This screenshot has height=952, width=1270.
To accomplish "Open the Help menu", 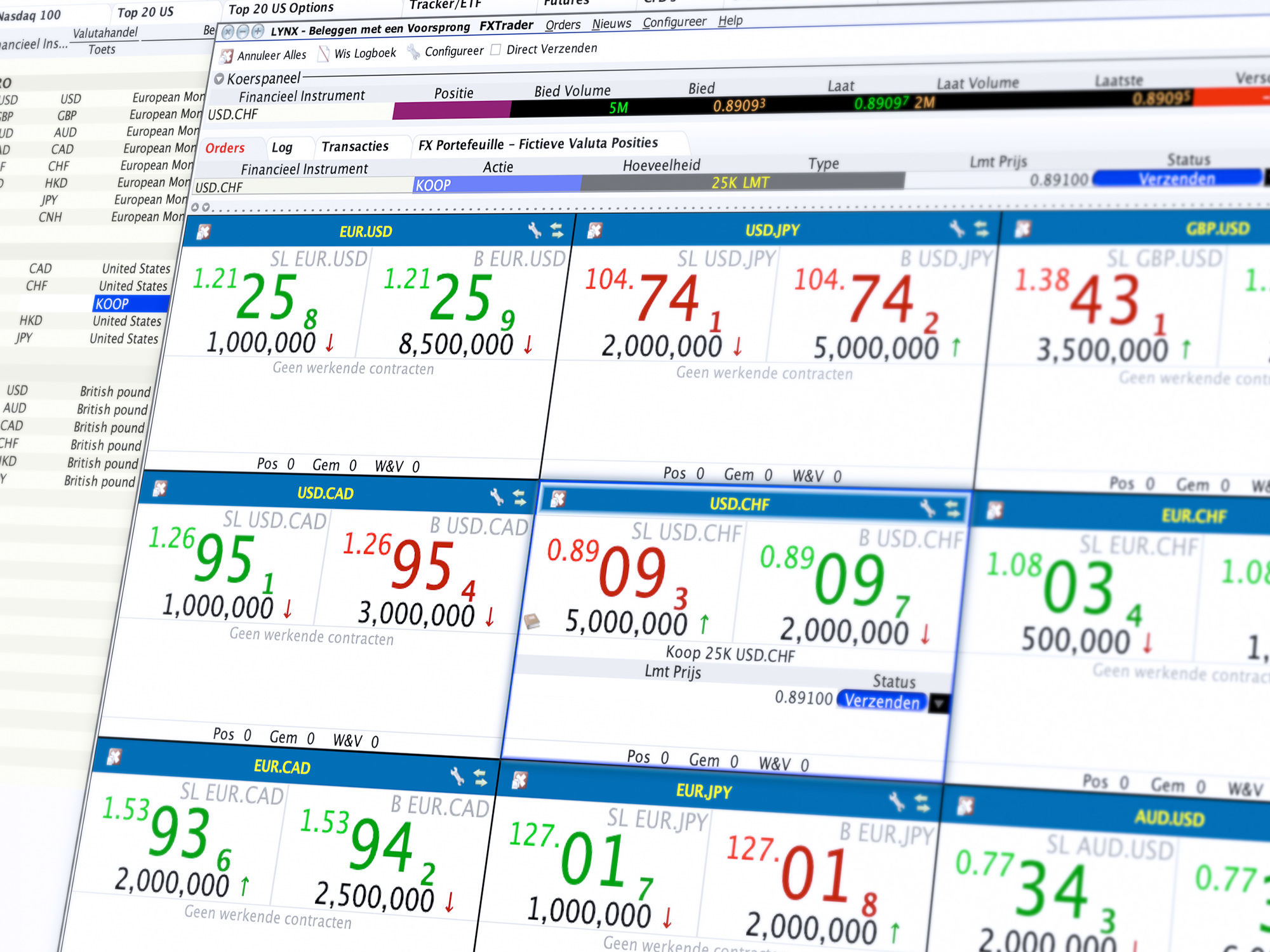I will pos(730,21).
